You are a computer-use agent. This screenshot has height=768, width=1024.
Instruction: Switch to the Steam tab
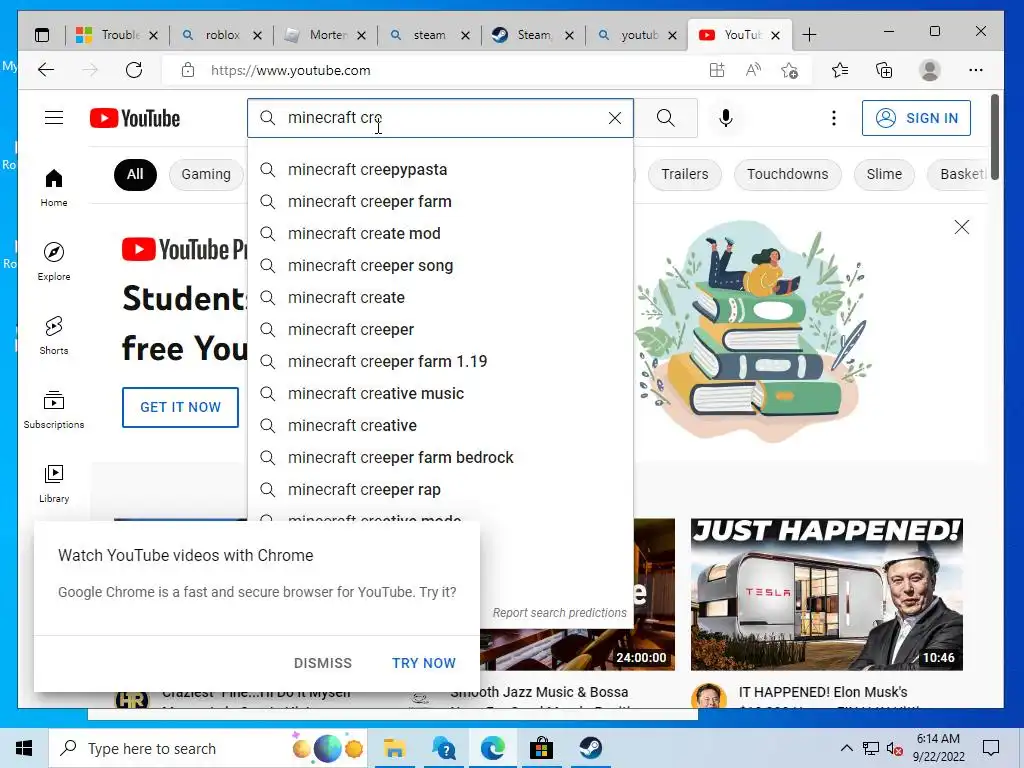tap(534, 35)
